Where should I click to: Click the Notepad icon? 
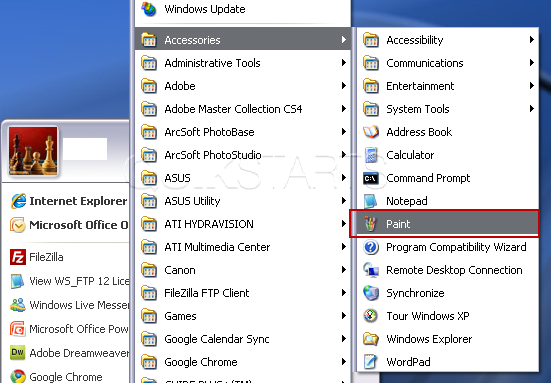[370, 201]
